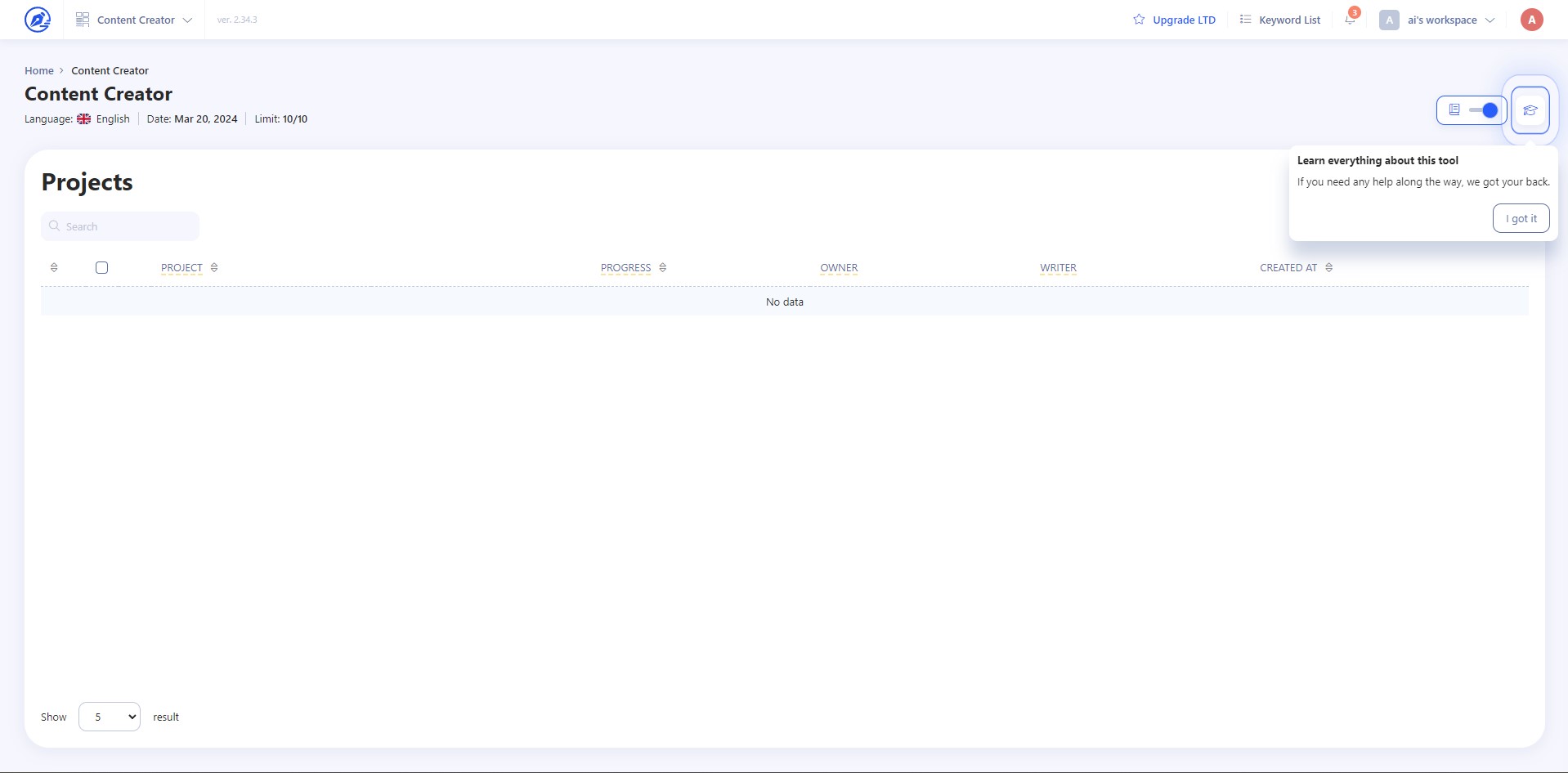The width and height of the screenshot is (1568, 773).
Task: Check the select-all projects checkbox
Action: [x=101, y=267]
